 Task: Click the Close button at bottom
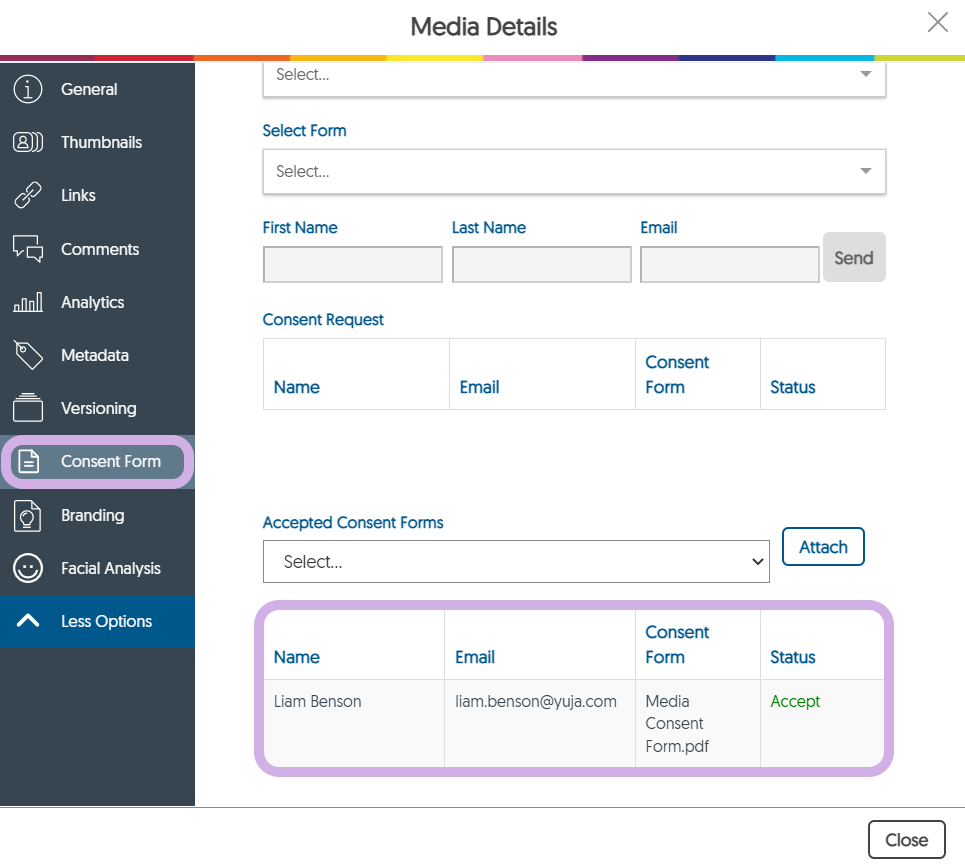coord(905,840)
